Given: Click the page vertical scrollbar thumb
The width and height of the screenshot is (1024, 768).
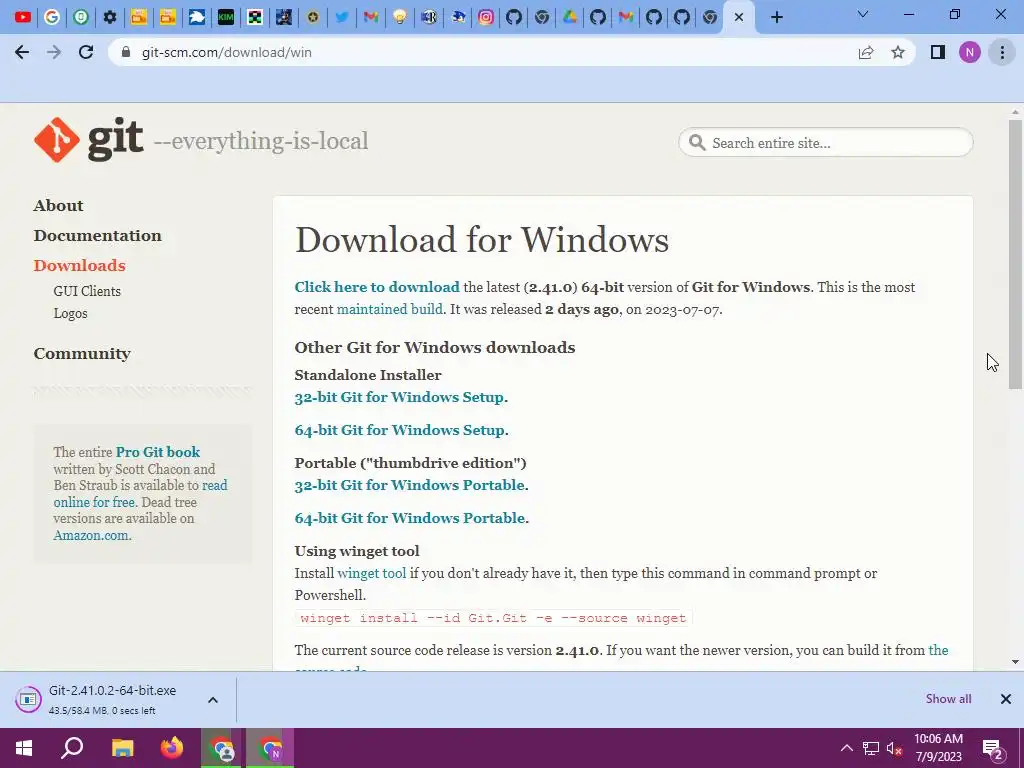Looking at the screenshot, I should coord(1015,254).
